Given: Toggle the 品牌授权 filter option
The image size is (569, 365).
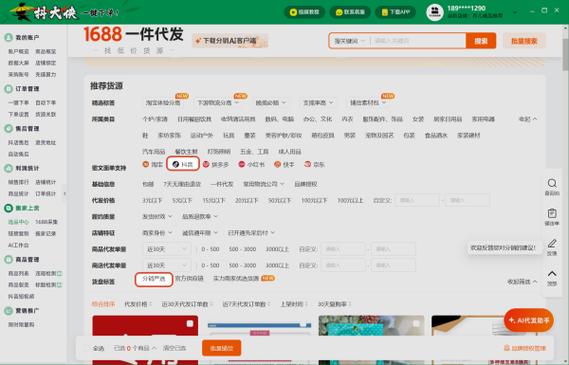Looking at the screenshot, I should pyautogui.click(x=306, y=184).
